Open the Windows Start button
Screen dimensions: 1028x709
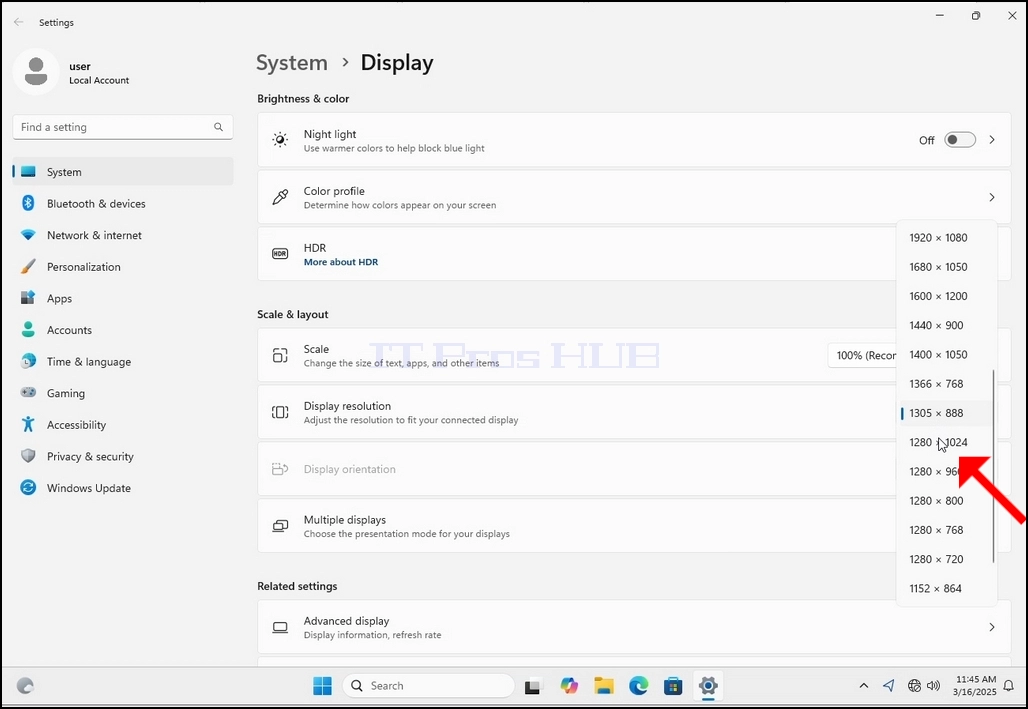(323, 686)
